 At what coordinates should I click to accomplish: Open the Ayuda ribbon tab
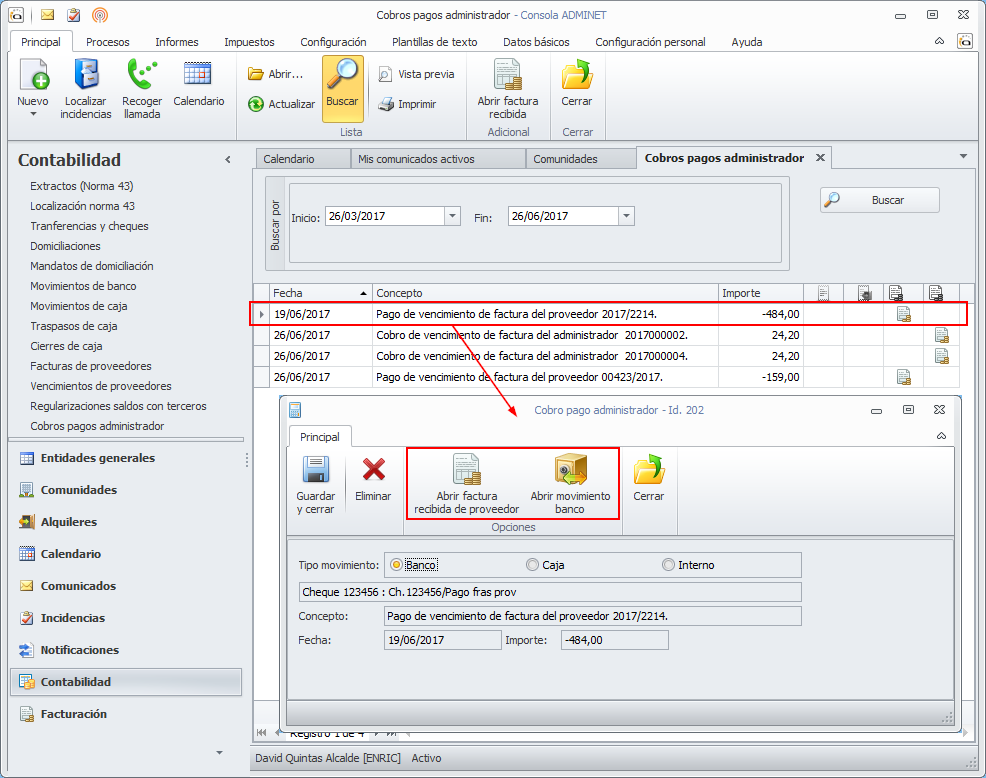[x=746, y=42]
